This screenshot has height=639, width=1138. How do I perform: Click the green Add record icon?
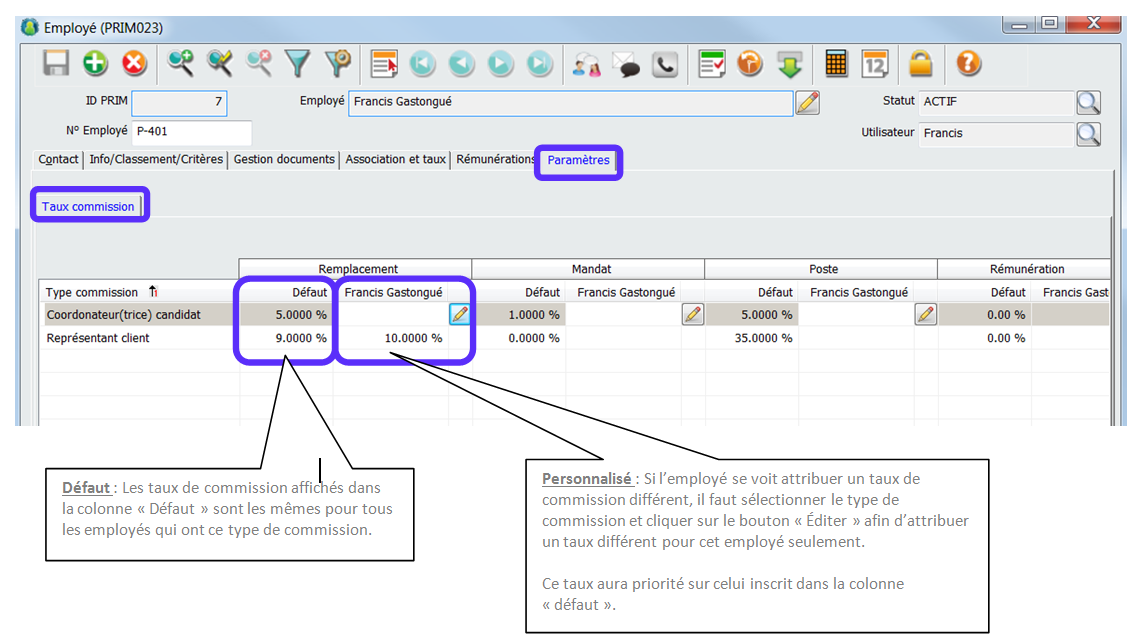pyautogui.click(x=96, y=64)
